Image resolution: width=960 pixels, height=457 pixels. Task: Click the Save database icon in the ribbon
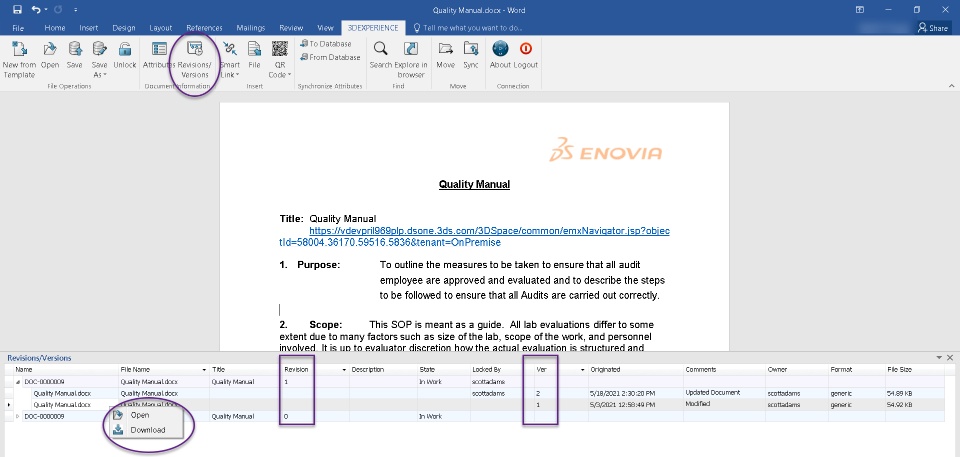(x=75, y=49)
